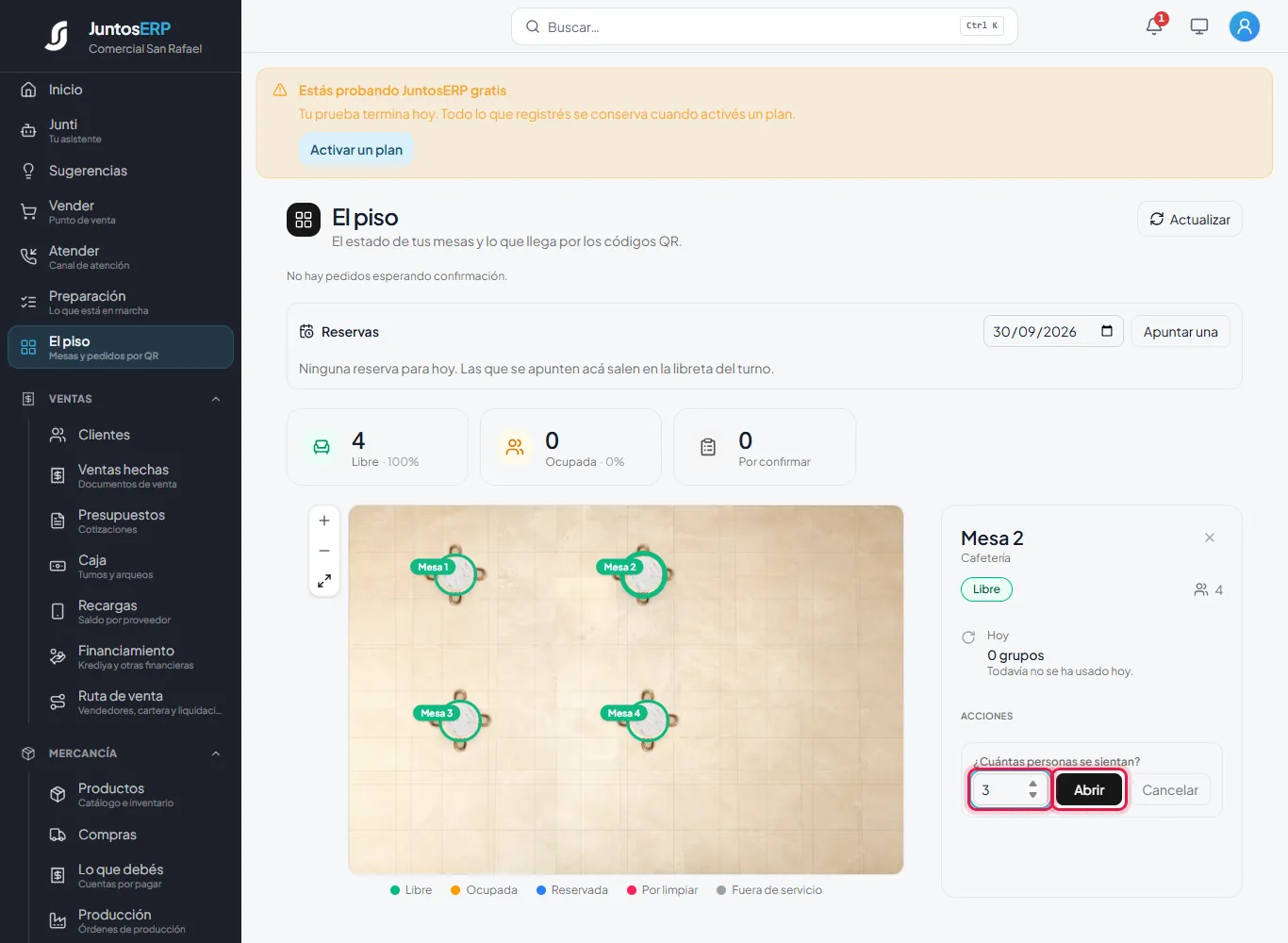Zoom out on the floor map
The width and height of the screenshot is (1288, 943).
324,551
